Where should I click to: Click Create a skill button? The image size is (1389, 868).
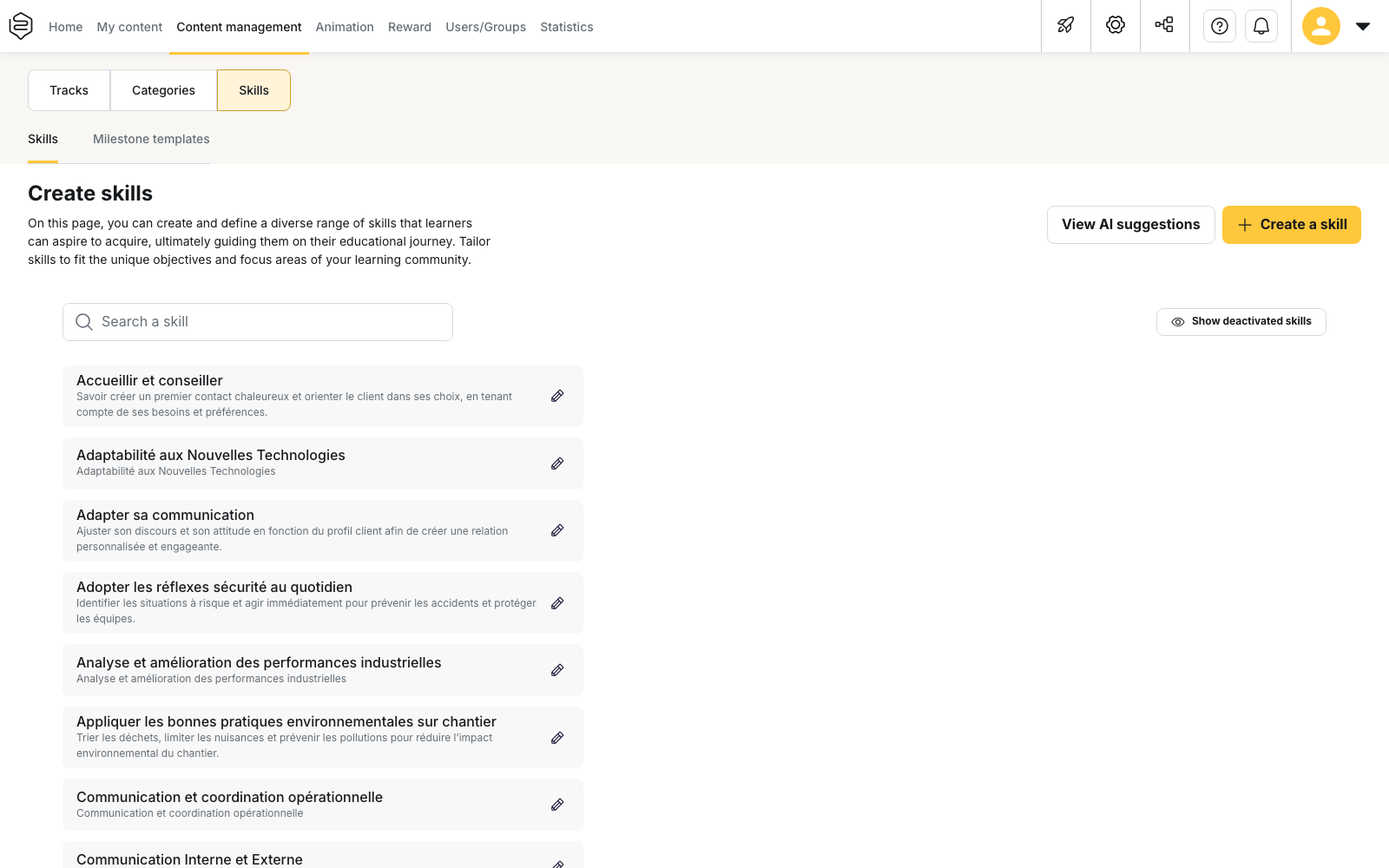tap(1291, 225)
